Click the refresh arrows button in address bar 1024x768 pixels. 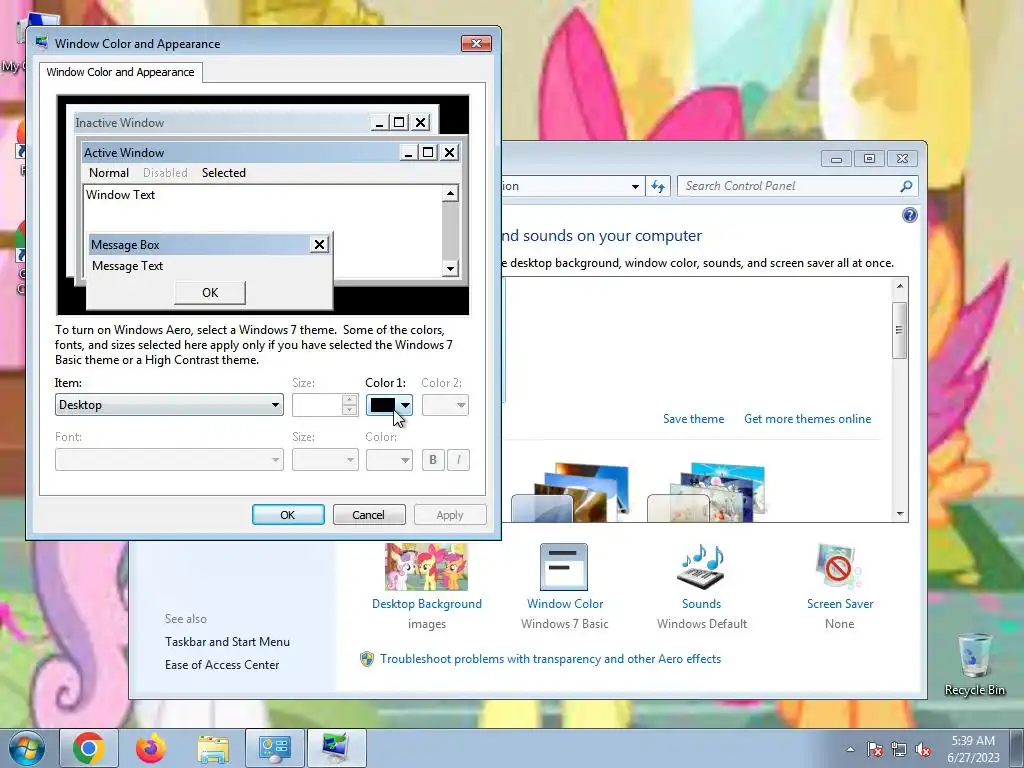click(x=658, y=186)
